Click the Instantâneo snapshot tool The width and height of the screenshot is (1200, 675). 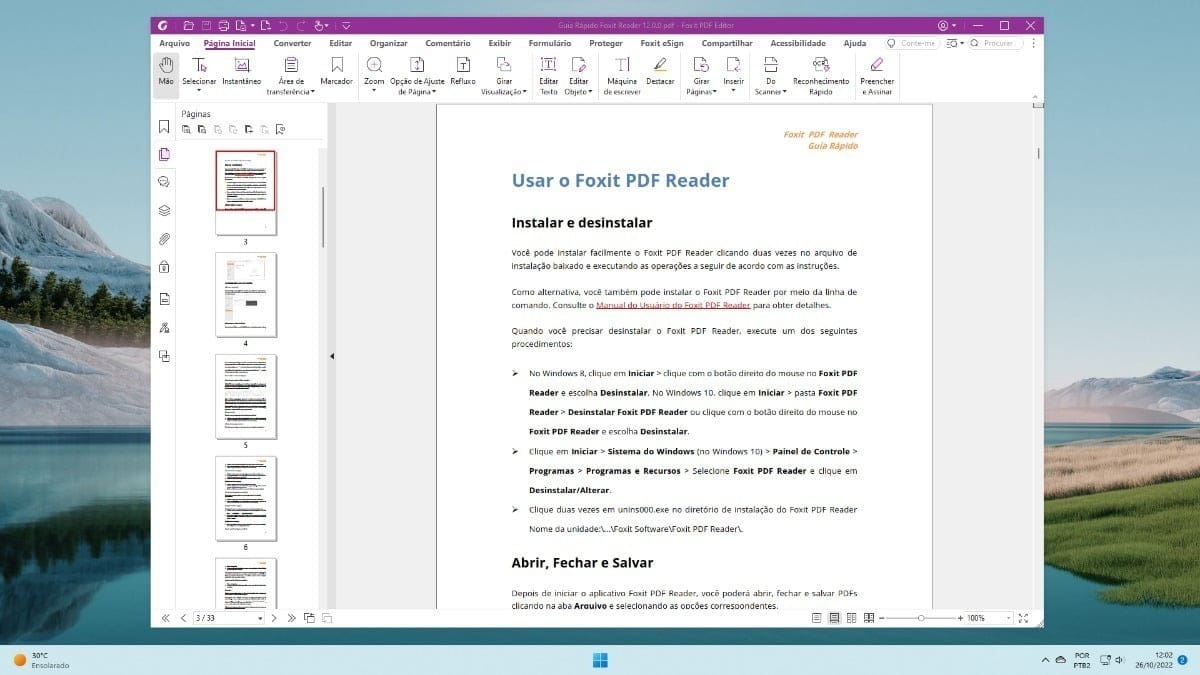[241, 70]
